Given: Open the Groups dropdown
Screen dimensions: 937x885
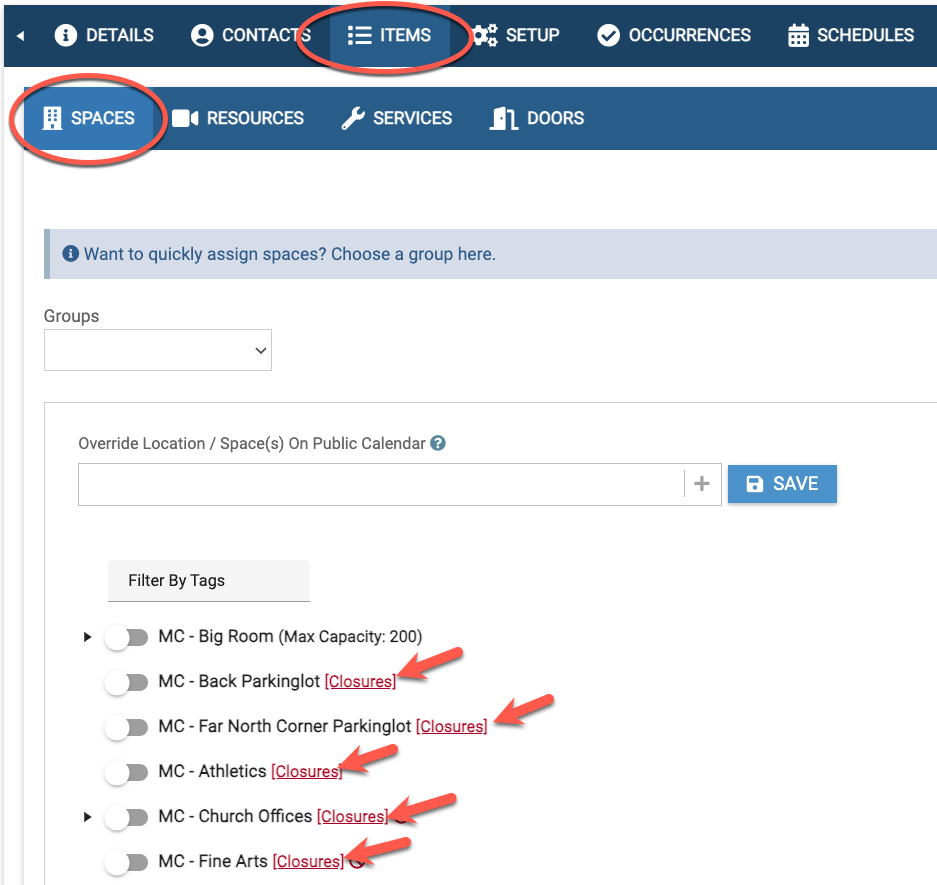Looking at the screenshot, I should tap(158, 351).
